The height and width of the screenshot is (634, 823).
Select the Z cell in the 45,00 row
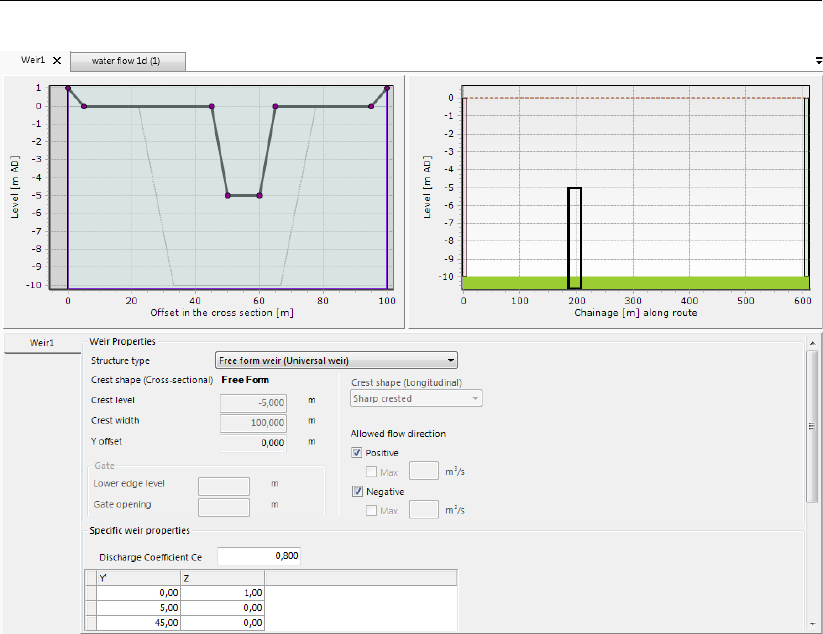pyautogui.click(x=223, y=623)
